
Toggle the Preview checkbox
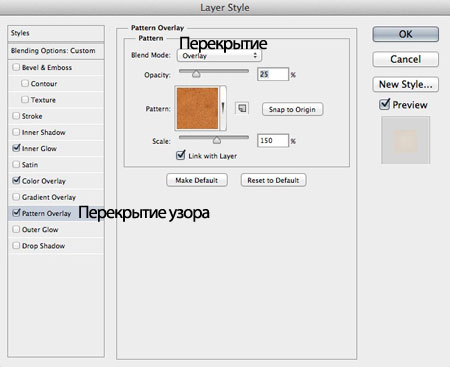384,104
